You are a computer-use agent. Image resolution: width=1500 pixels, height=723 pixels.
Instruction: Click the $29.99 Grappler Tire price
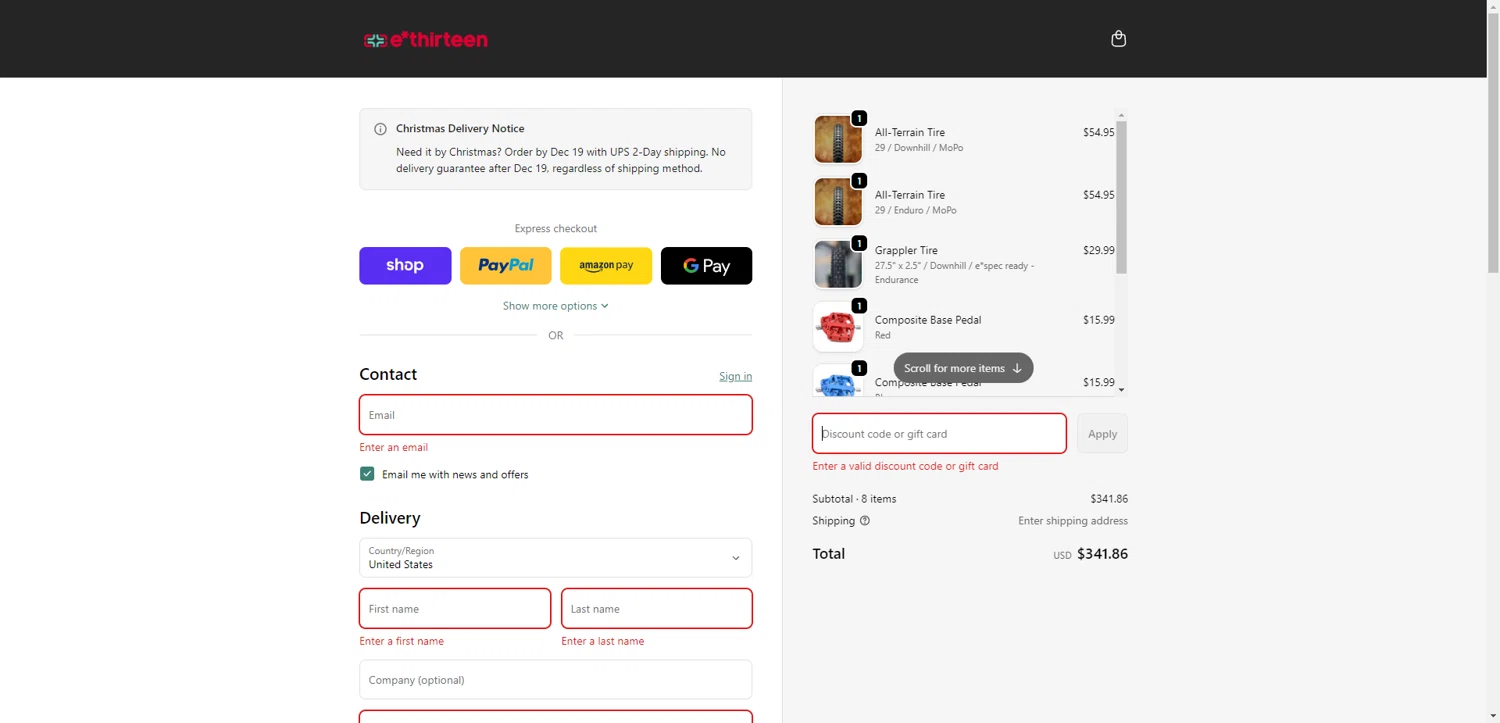coord(1098,250)
